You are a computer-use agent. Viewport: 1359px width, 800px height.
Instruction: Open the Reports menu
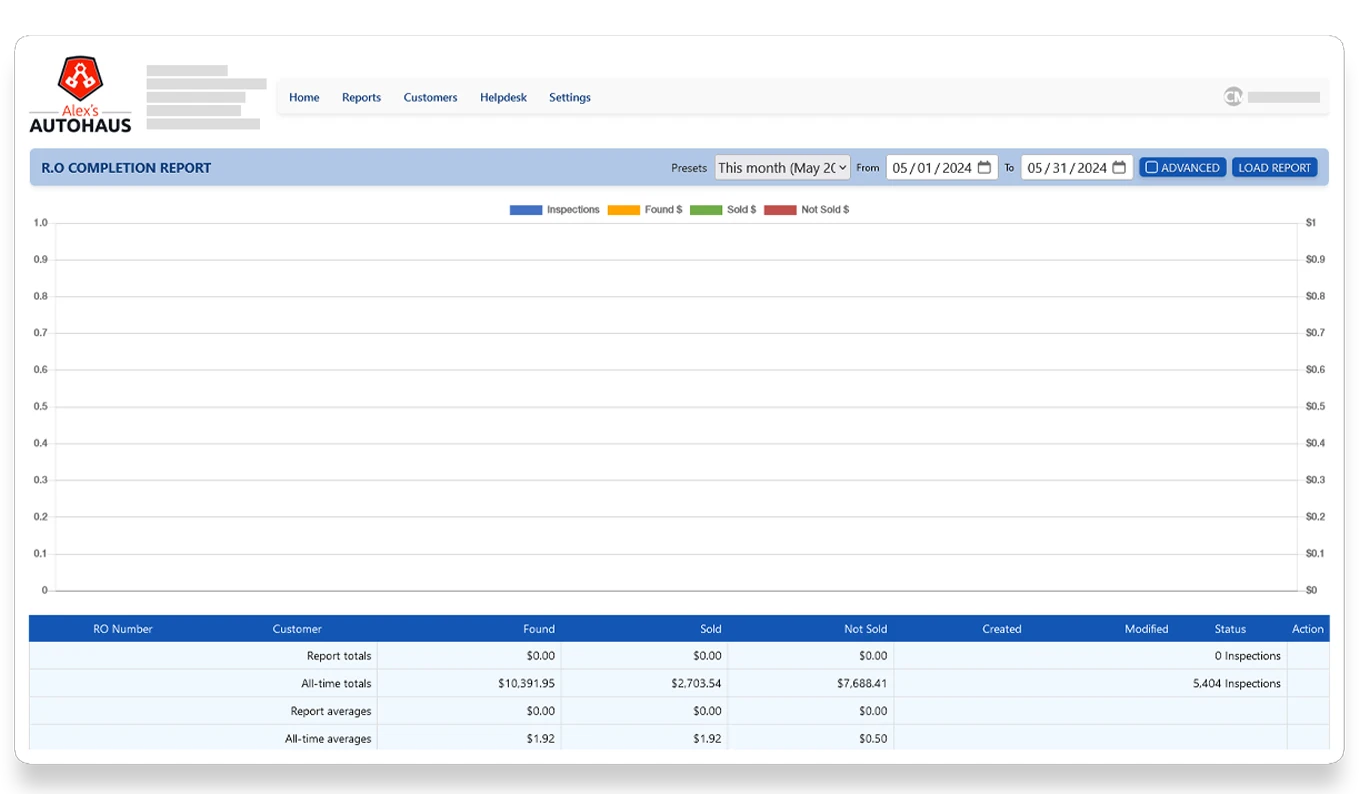point(361,97)
